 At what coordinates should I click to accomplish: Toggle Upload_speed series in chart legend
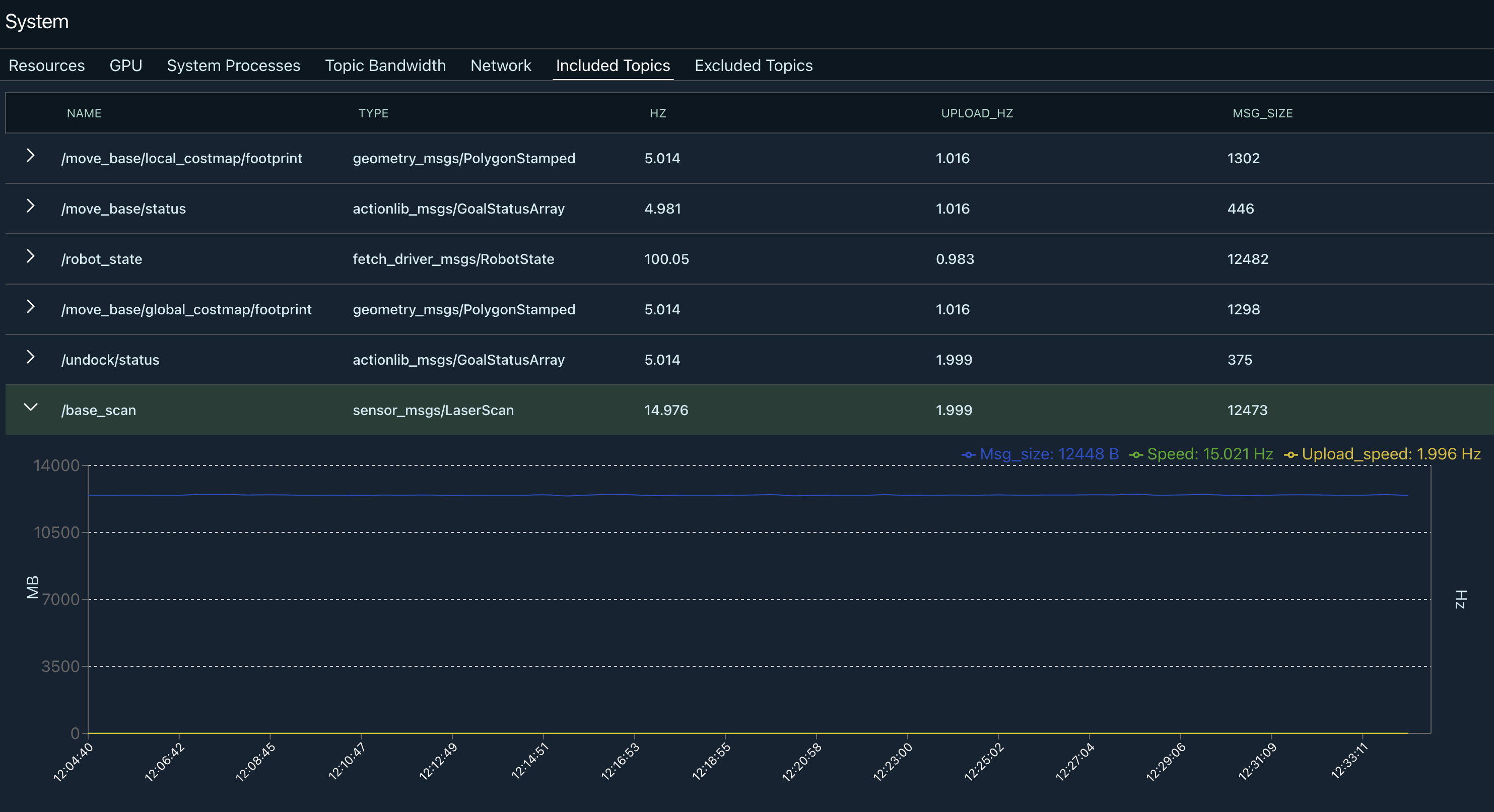point(1382,454)
